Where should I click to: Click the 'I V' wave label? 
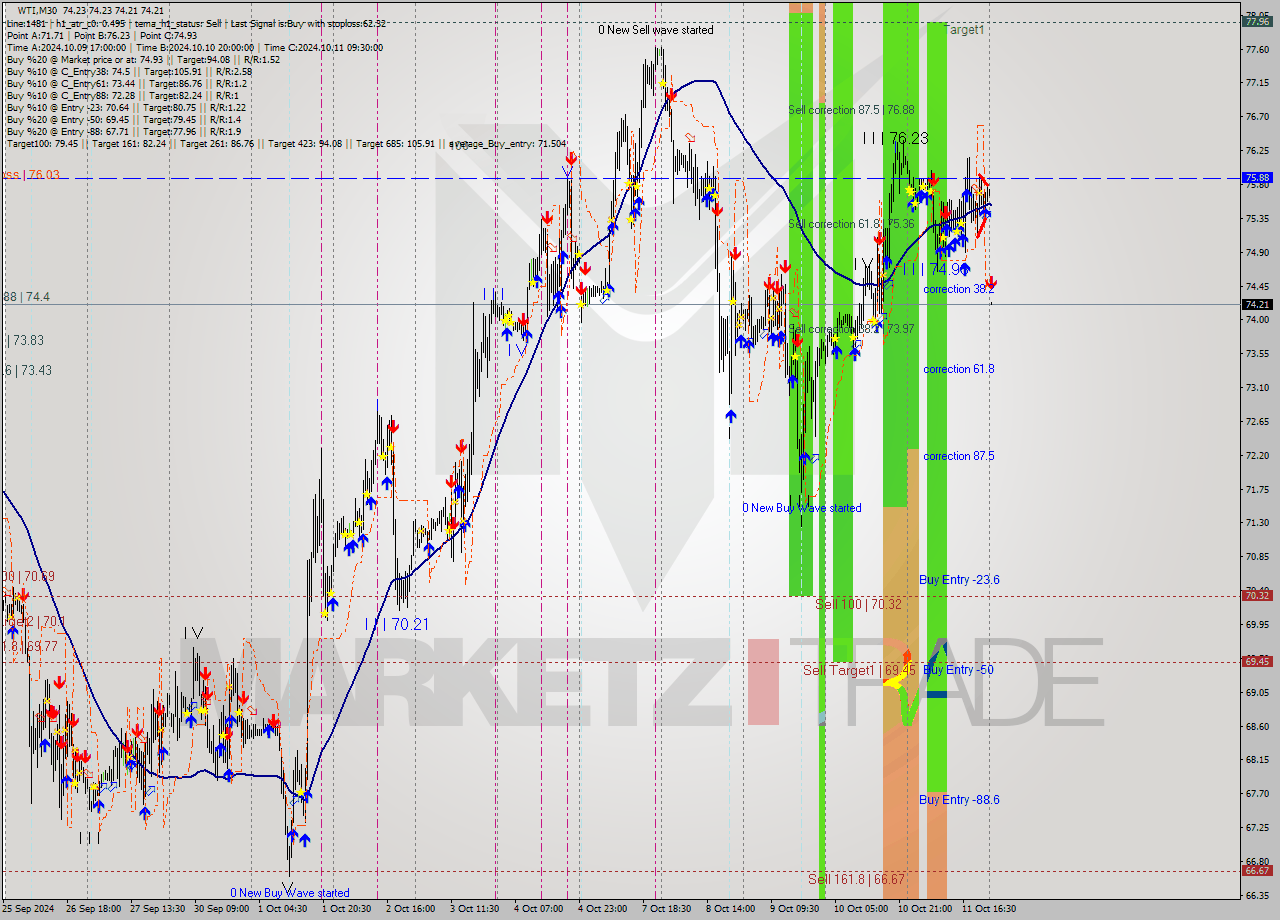coord(193,633)
